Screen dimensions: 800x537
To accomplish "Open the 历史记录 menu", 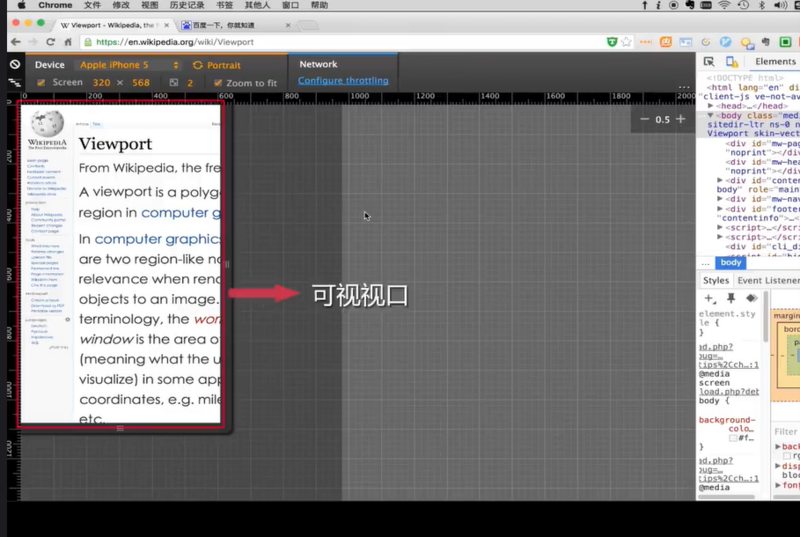I will [187, 5].
